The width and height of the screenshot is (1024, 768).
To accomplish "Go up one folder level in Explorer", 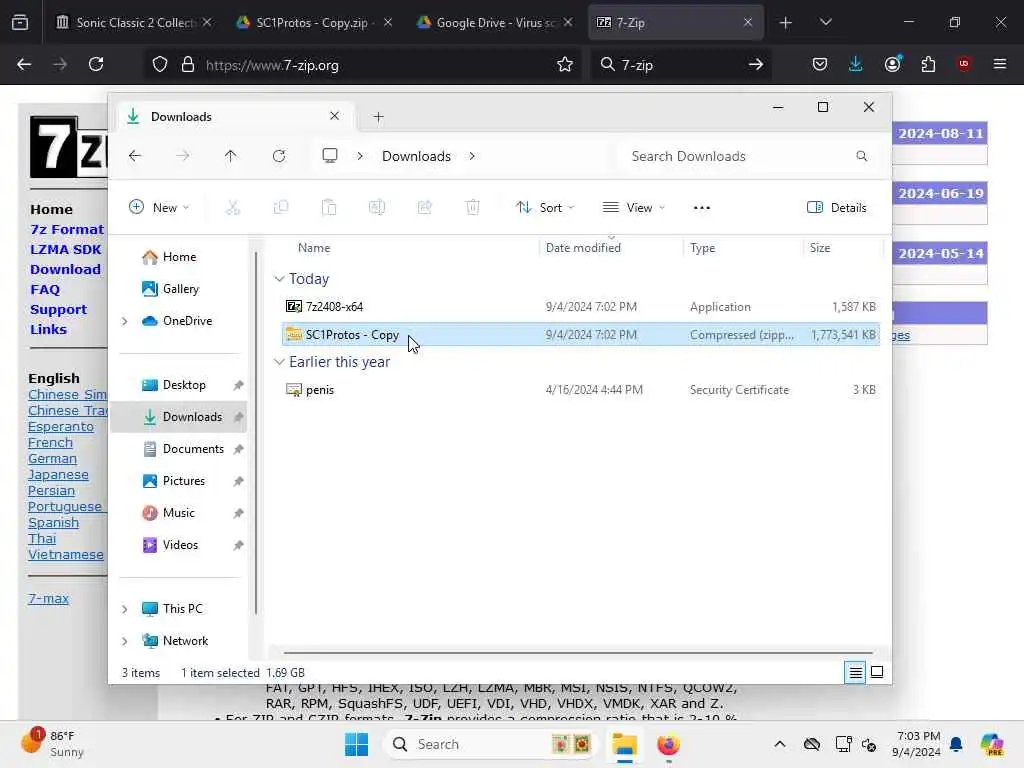I will pos(231,156).
